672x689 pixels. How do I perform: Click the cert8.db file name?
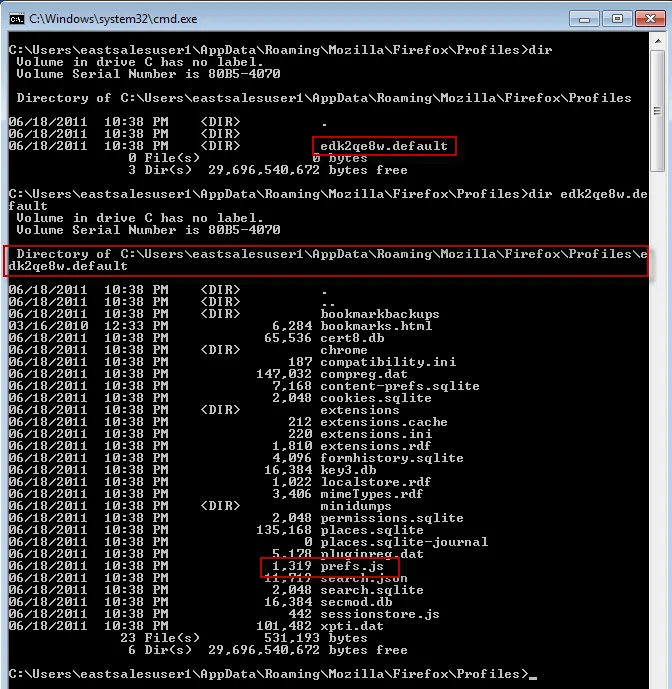click(352, 338)
